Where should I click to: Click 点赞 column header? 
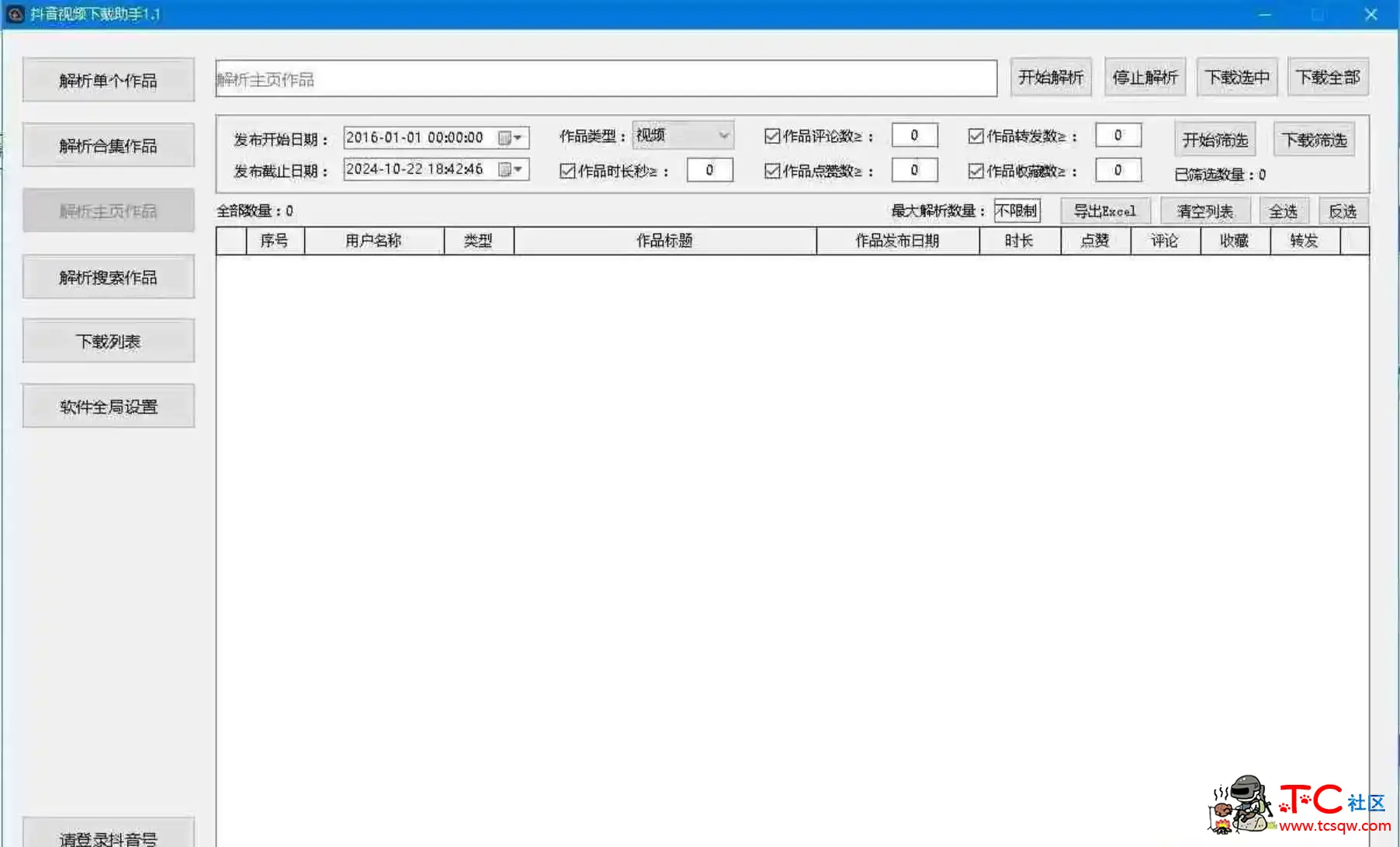tap(1096, 241)
